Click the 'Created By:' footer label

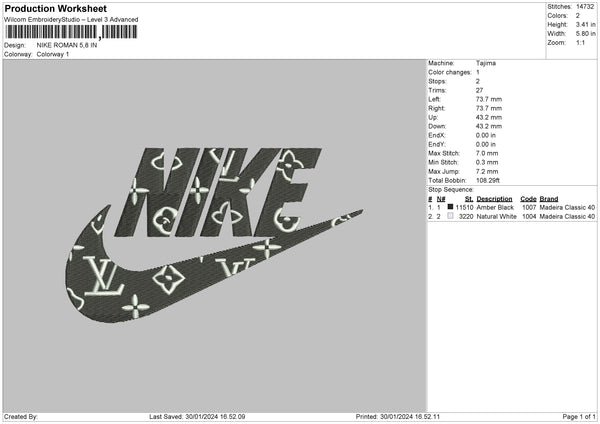21,417
